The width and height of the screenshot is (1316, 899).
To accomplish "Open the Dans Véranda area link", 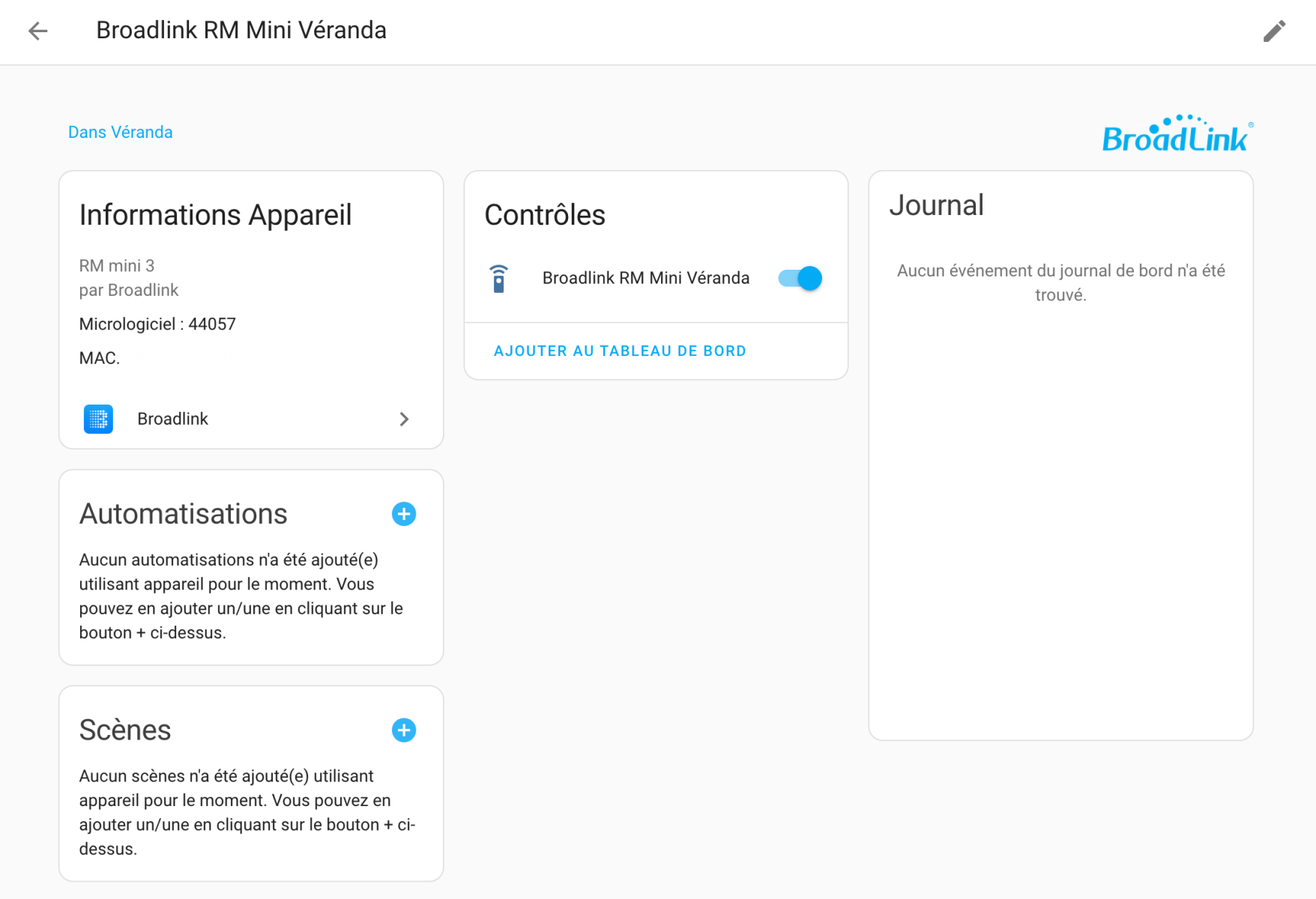I will coord(121,133).
